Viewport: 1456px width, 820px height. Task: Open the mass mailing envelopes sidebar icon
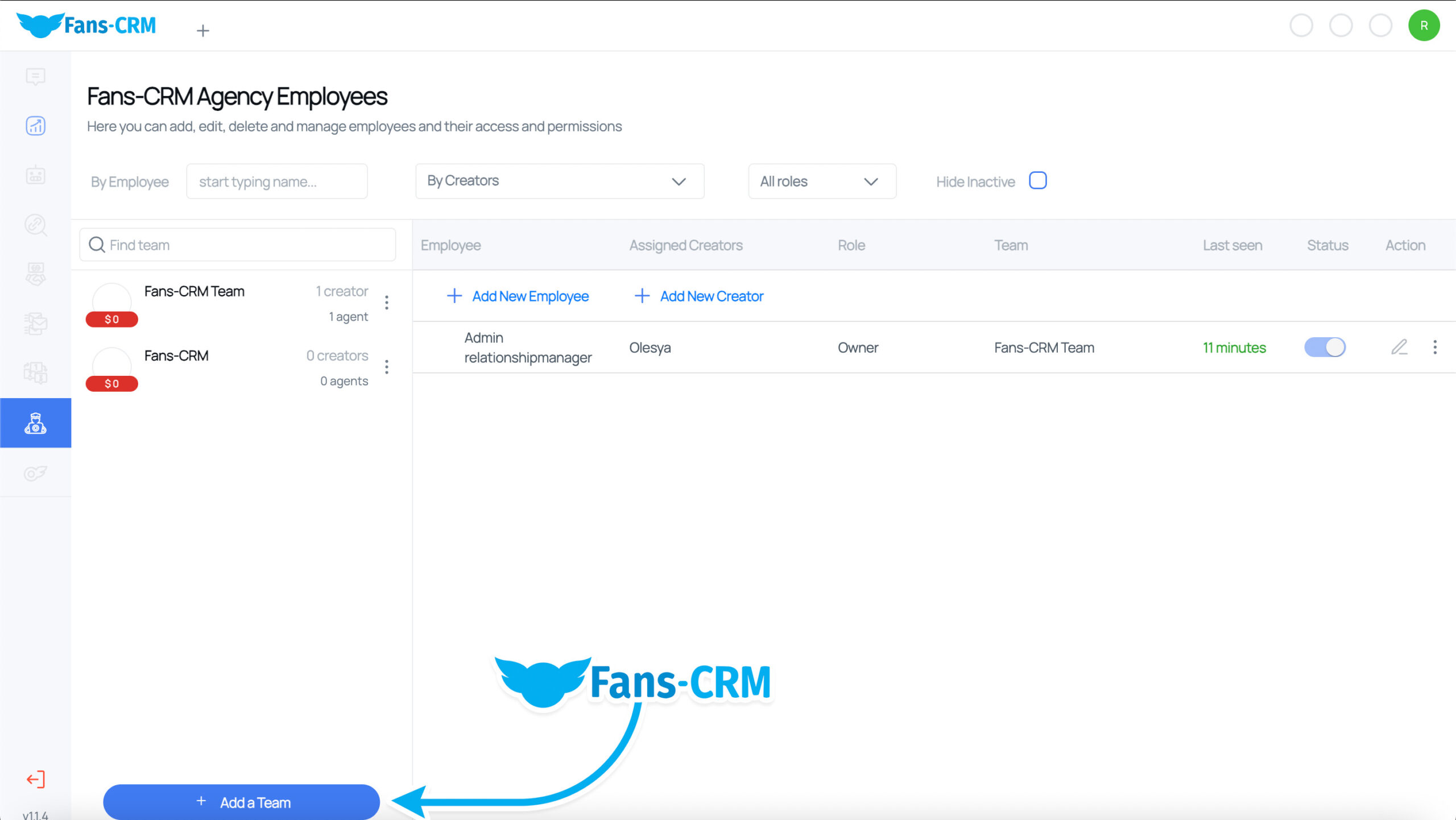(35, 324)
